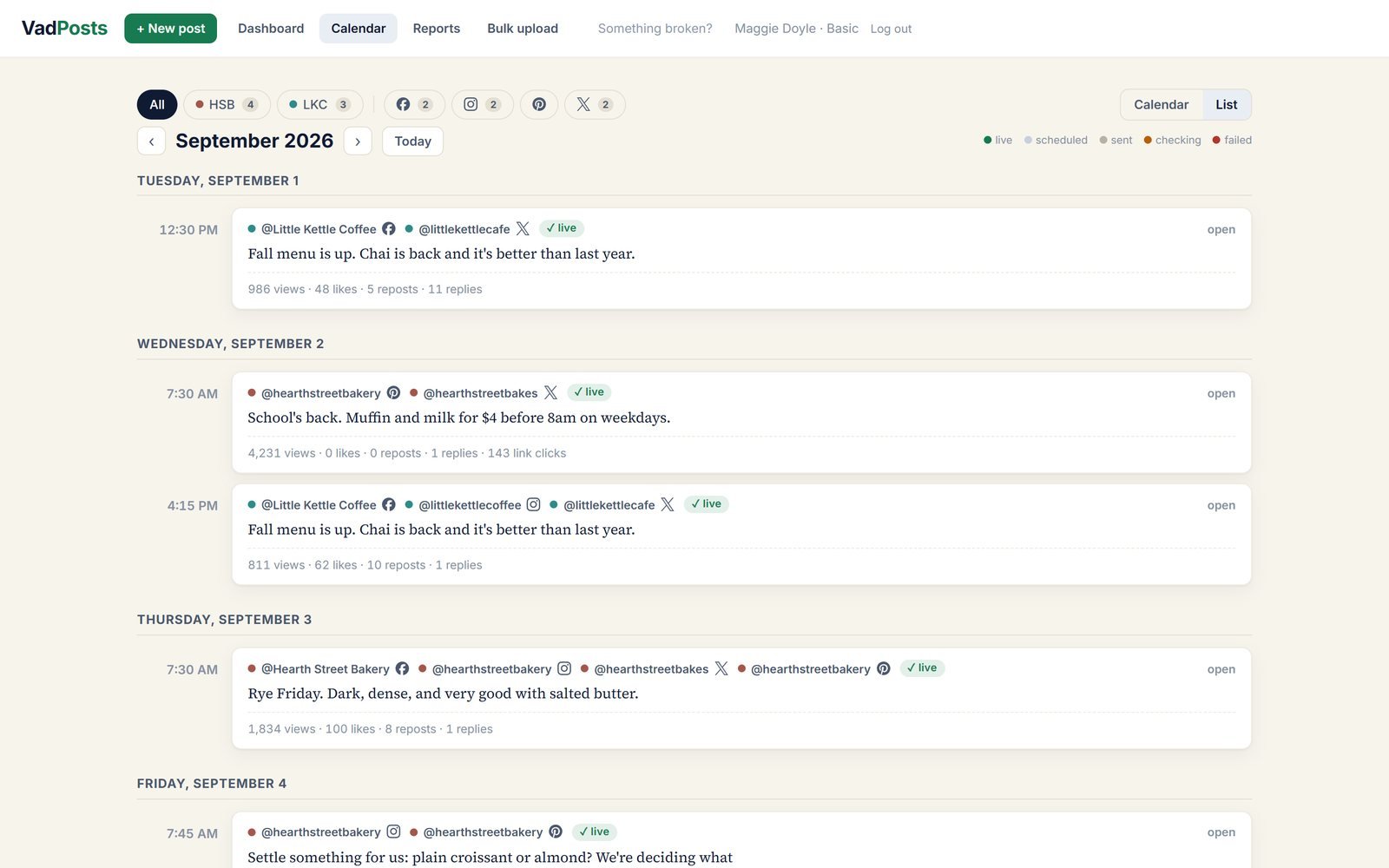Image resolution: width=1389 pixels, height=868 pixels.
Task: Click live badge on School's back post
Action: tap(589, 392)
